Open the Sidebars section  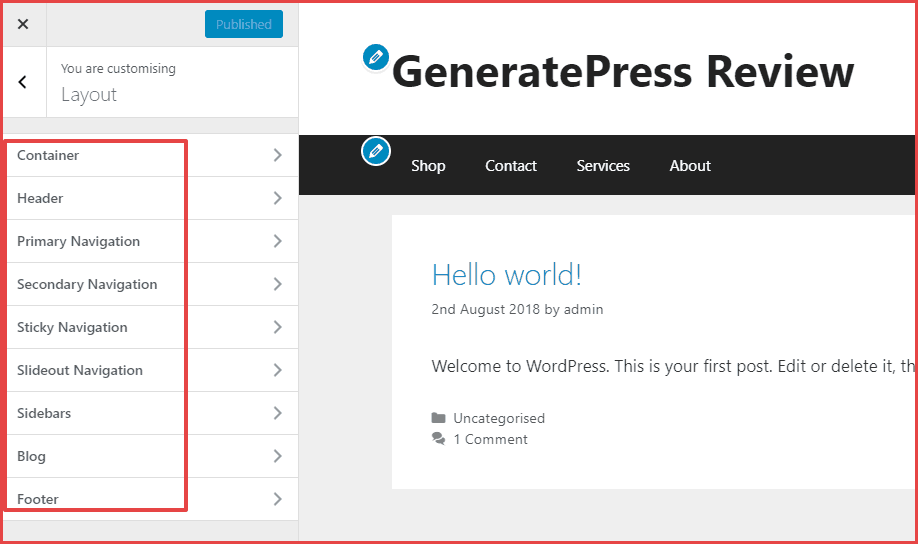click(x=151, y=413)
